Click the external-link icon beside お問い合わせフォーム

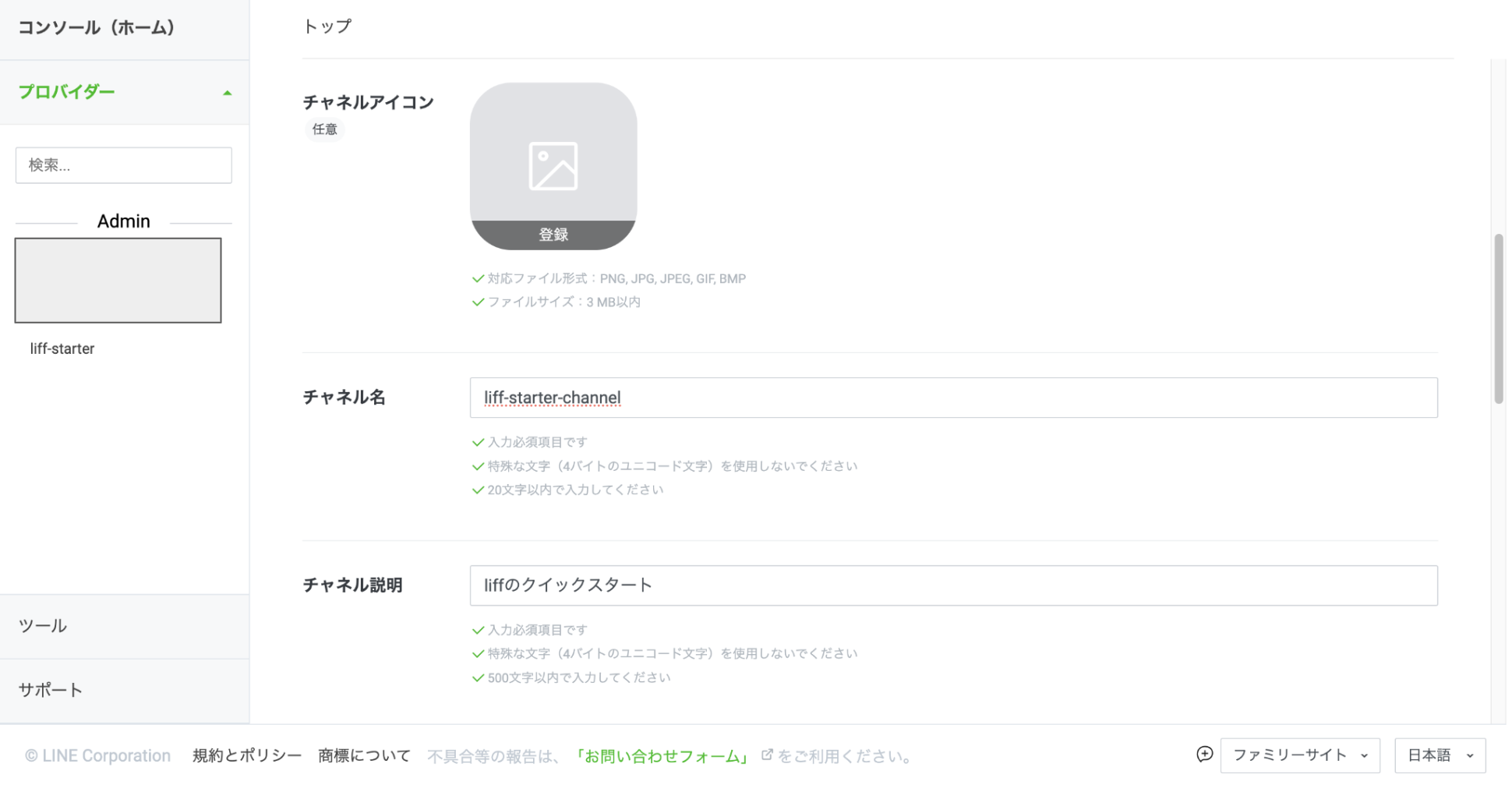click(x=767, y=755)
